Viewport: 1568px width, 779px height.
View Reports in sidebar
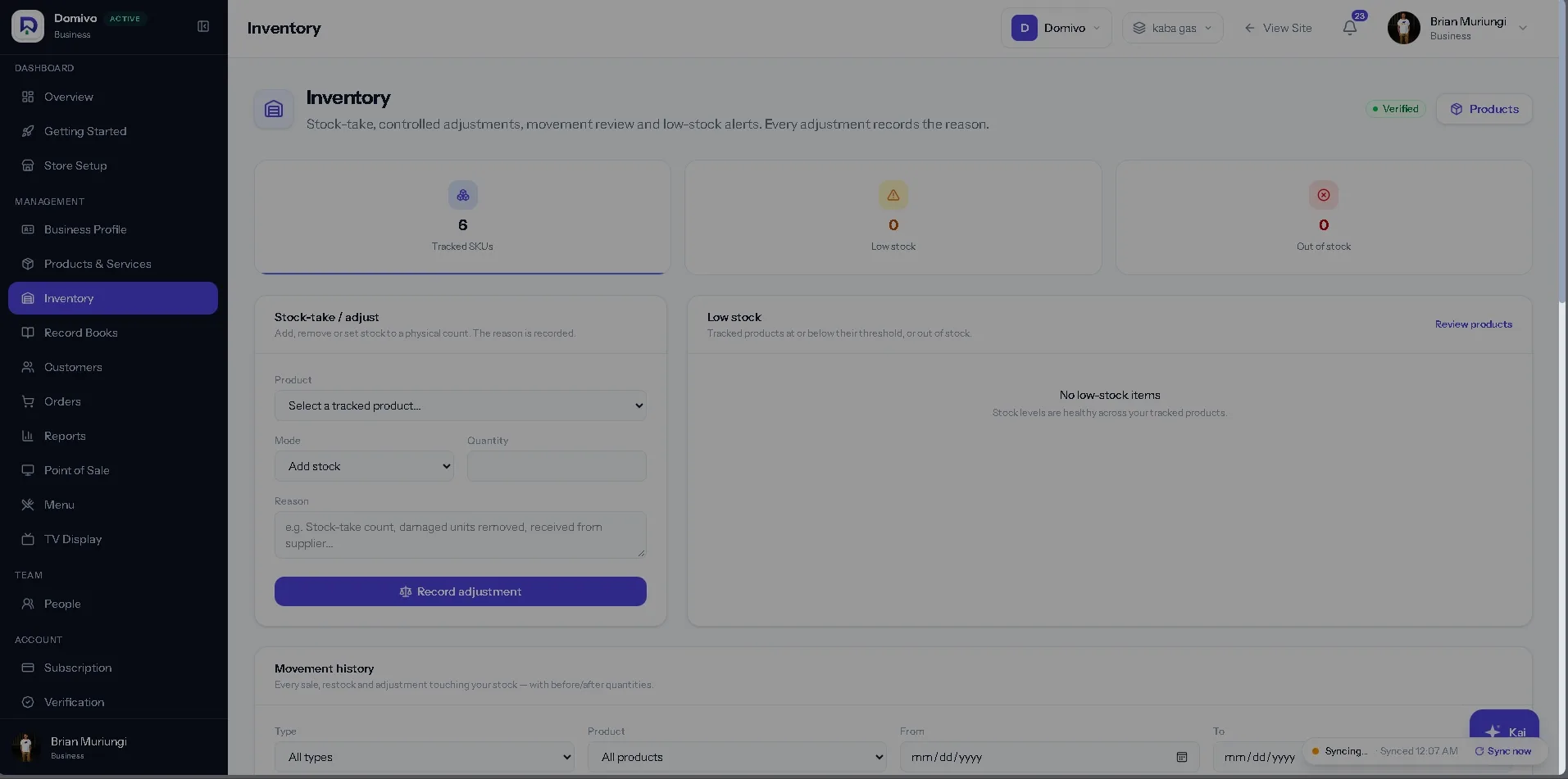(x=113, y=436)
